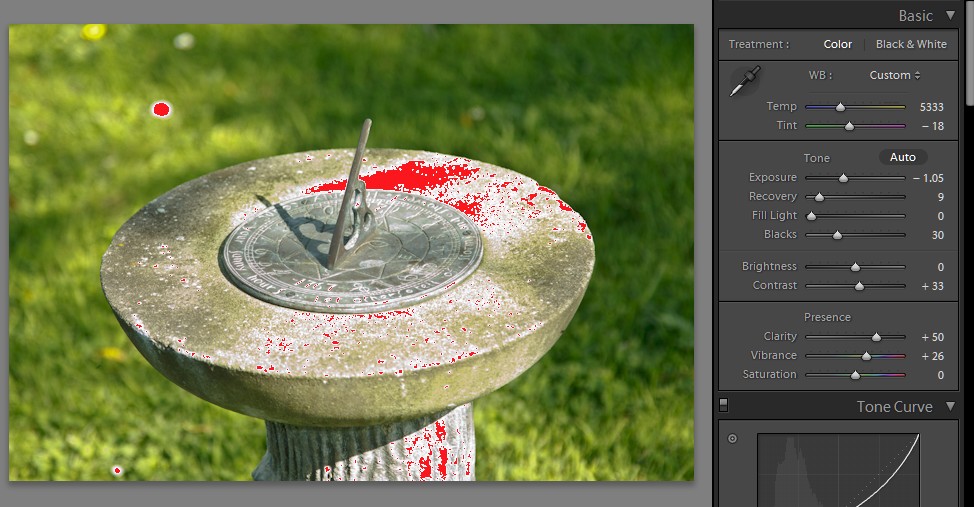Click the Blacks slider handle
This screenshot has width=974, height=507.
click(837, 235)
